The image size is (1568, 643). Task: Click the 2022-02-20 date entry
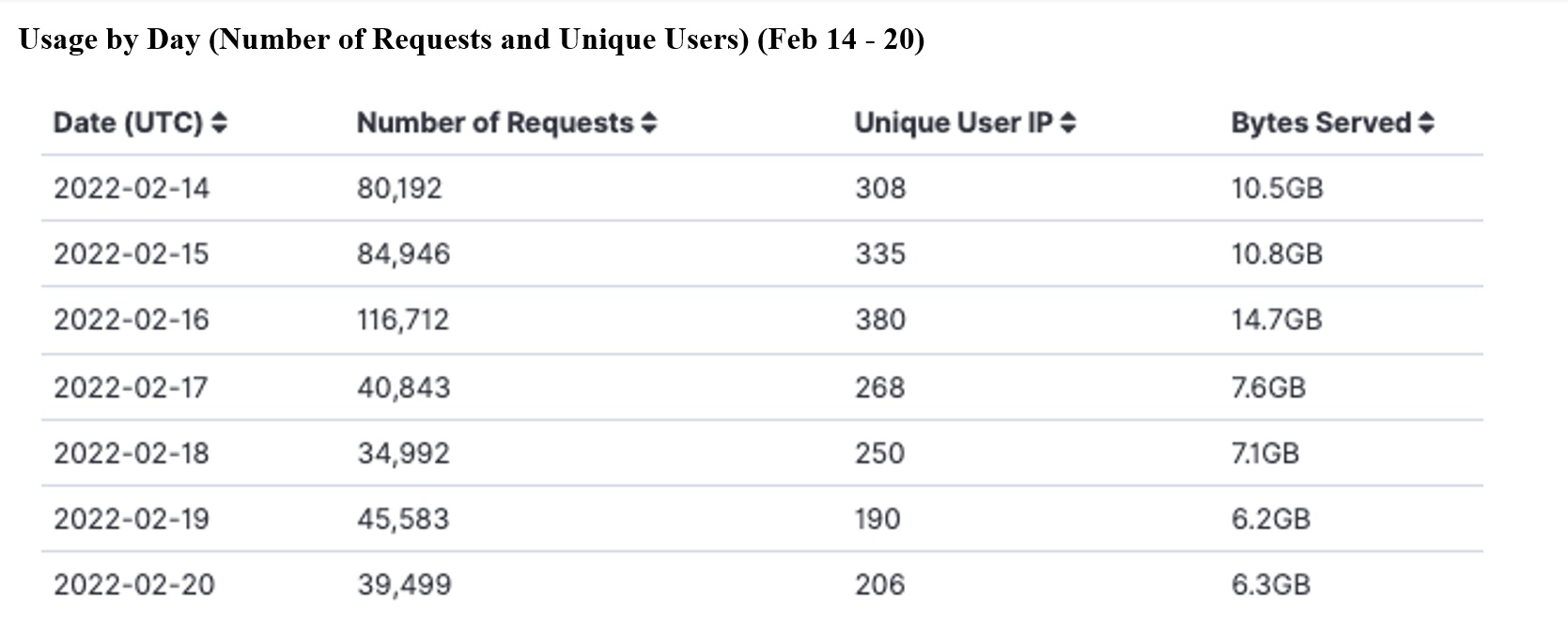(x=134, y=585)
